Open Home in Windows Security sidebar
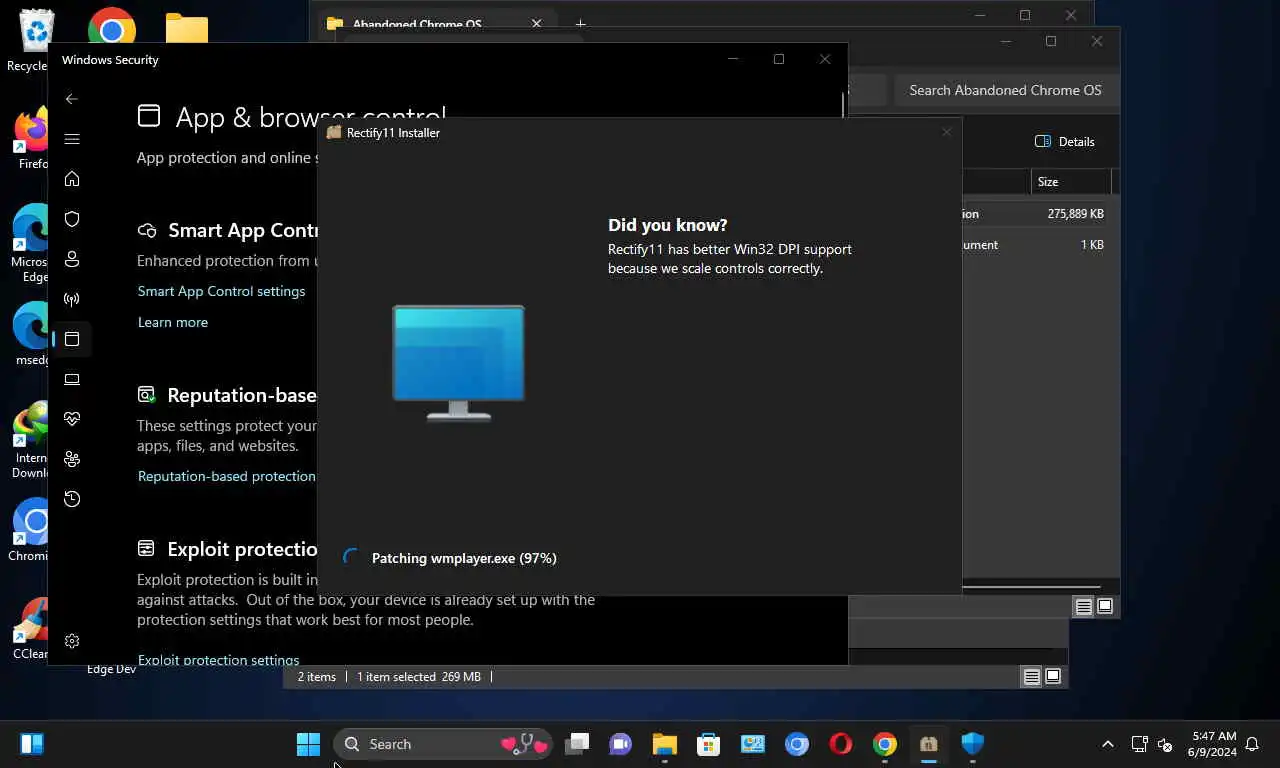Viewport: 1280px width, 768px height. (x=71, y=179)
